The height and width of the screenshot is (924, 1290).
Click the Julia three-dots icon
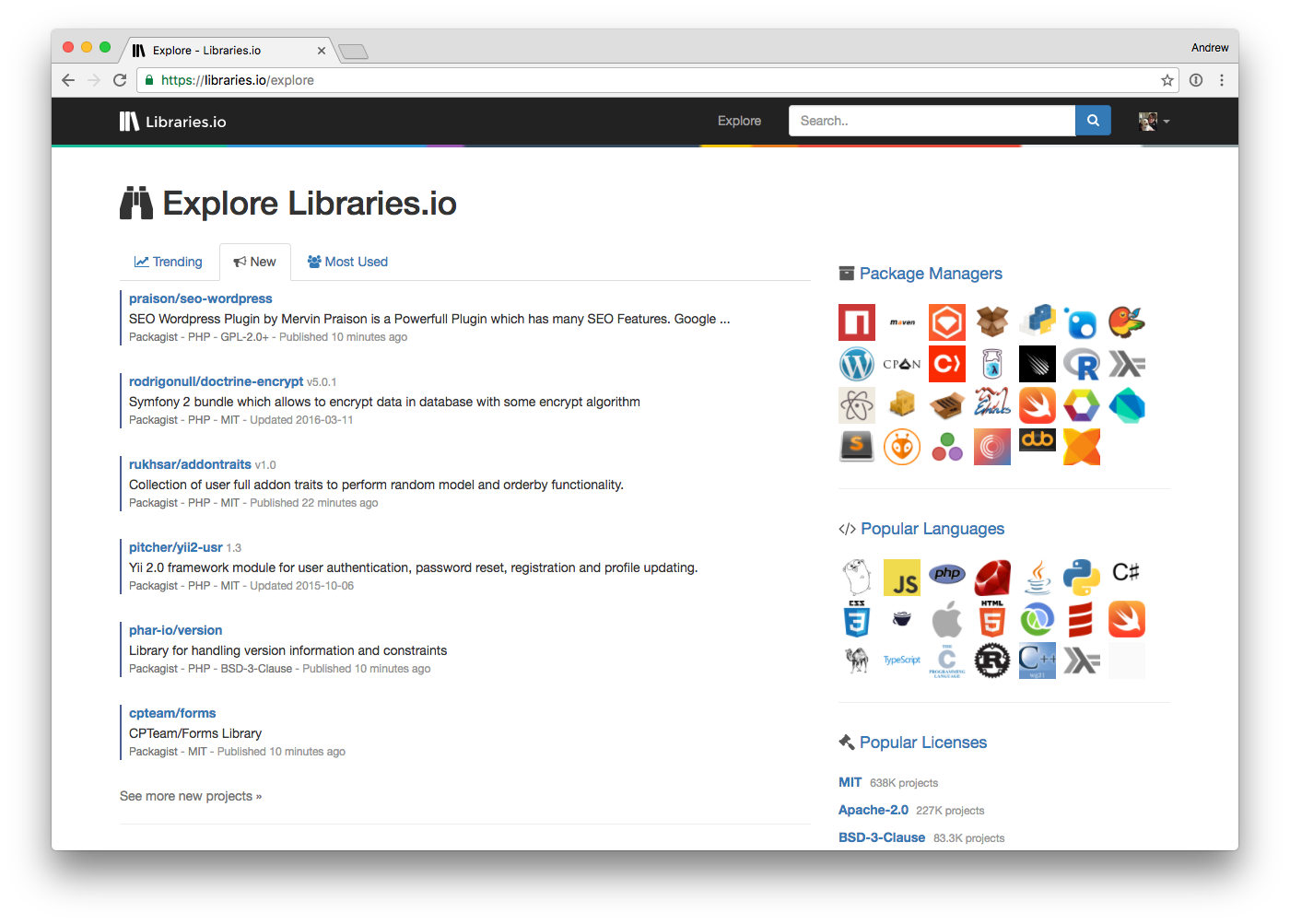[947, 447]
